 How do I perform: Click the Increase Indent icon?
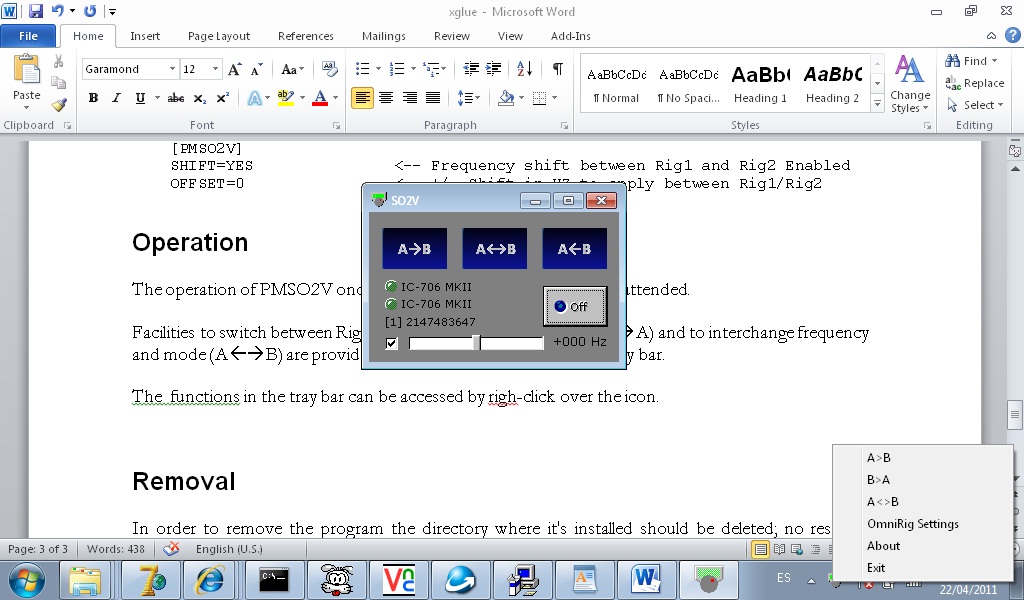494,69
